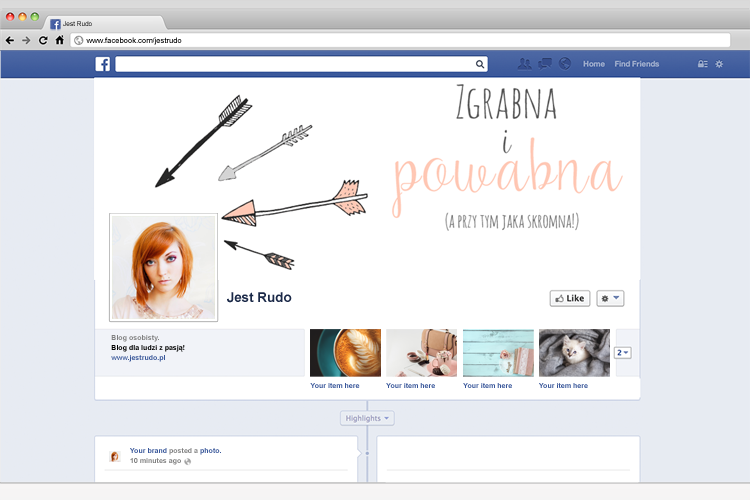
Task: Open the kitten in blanket thumbnail
Action: [574, 353]
